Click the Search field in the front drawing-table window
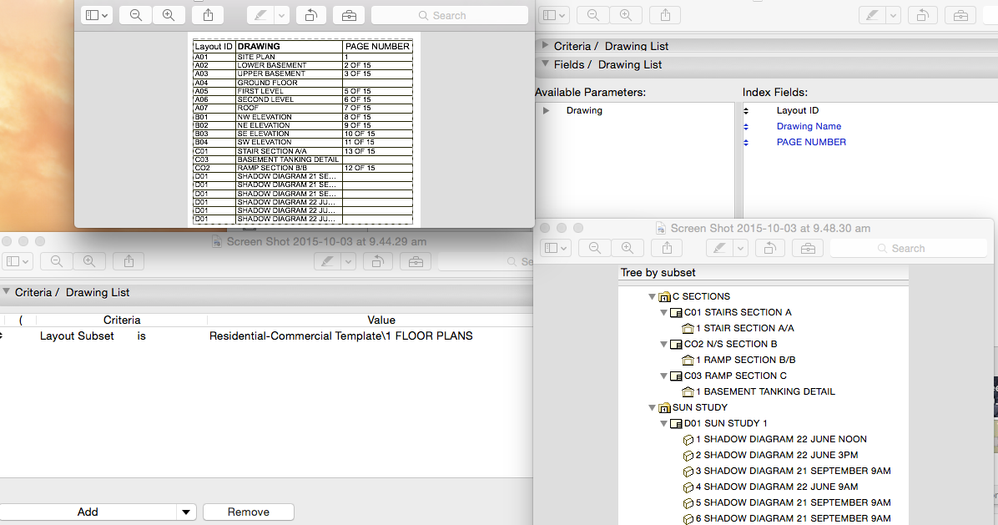The width and height of the screenshot is (998, 525). point(449,15)
